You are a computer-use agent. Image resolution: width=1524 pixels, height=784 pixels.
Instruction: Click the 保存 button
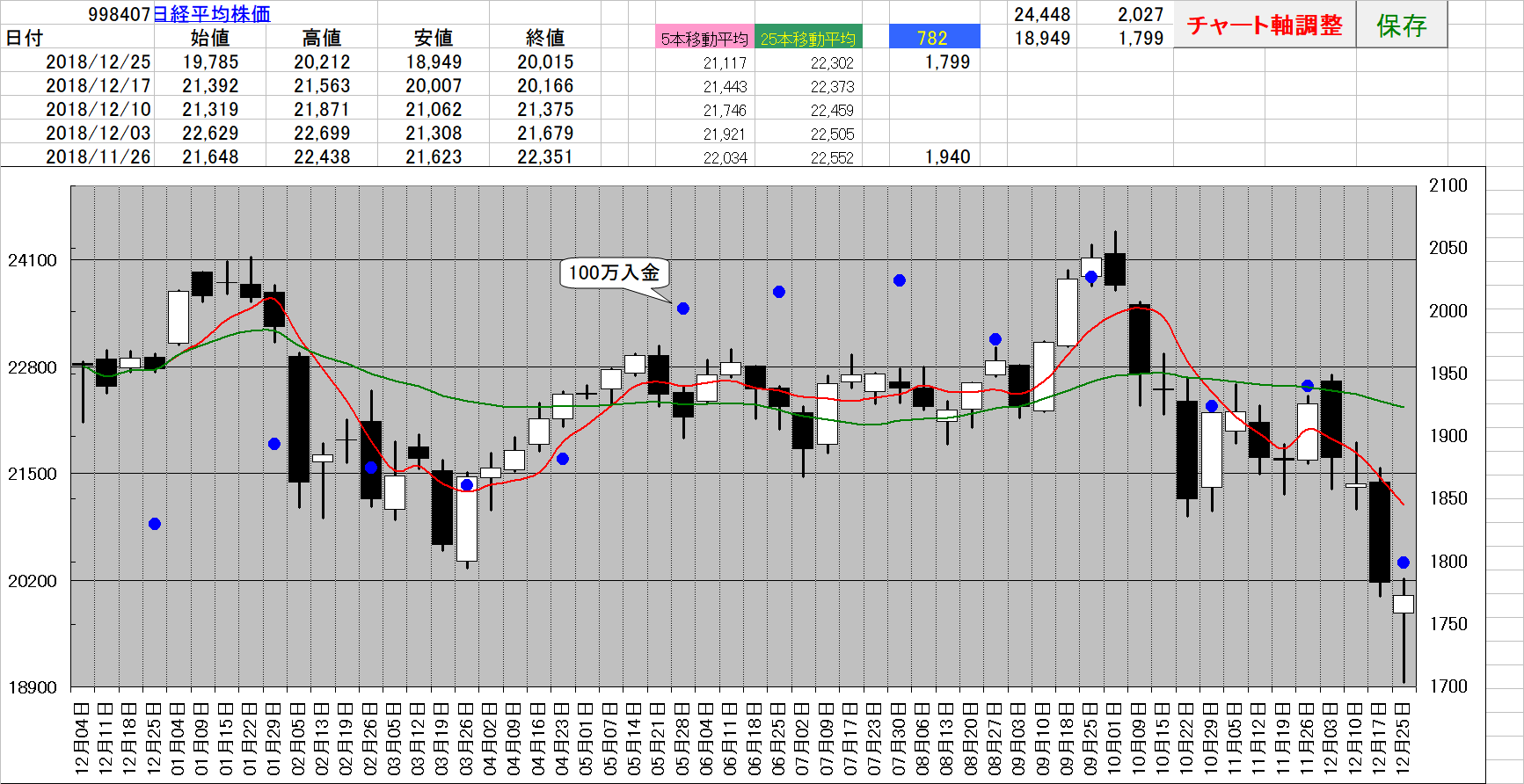pos(1402,25)
